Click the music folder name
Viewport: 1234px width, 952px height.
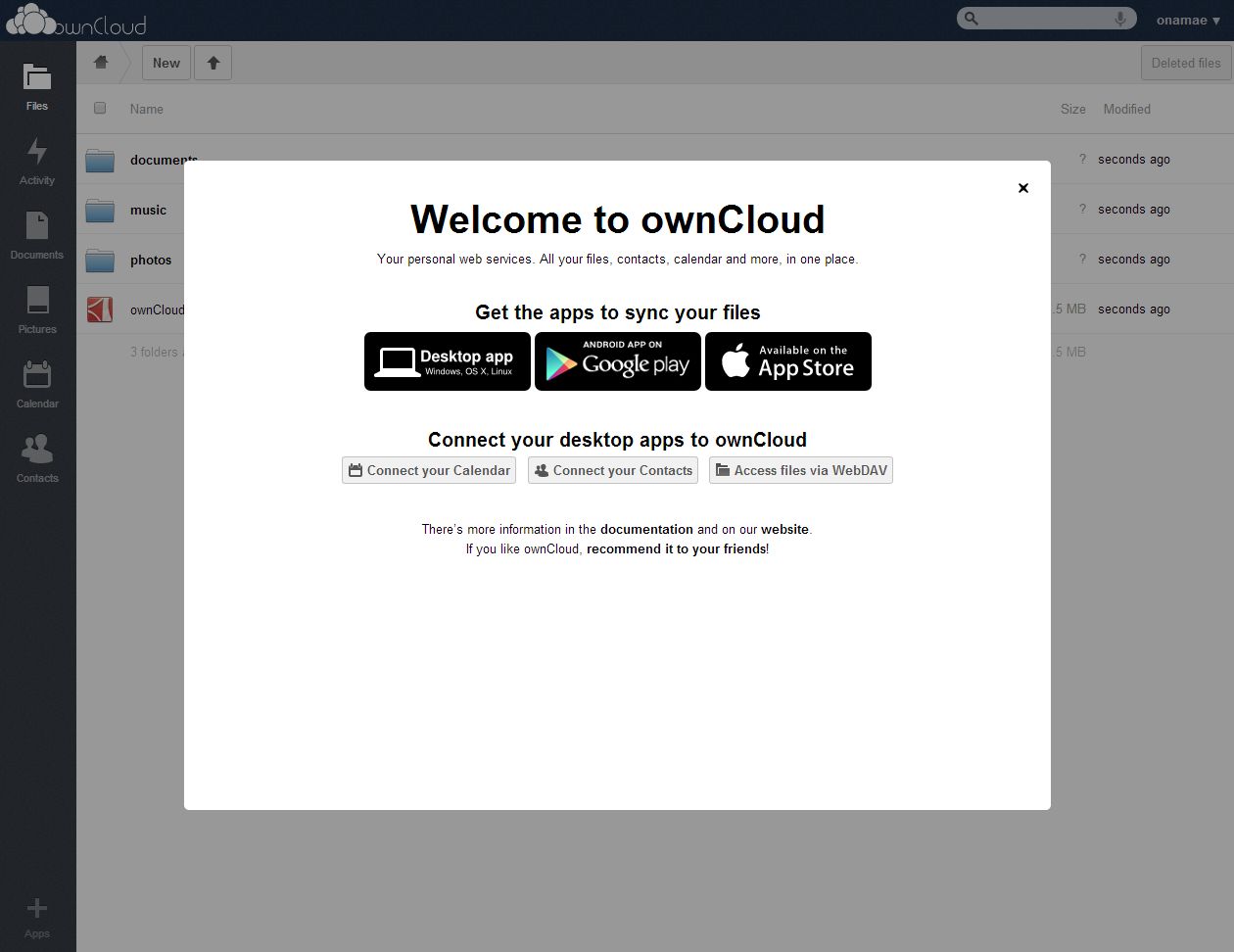(148, 210)
